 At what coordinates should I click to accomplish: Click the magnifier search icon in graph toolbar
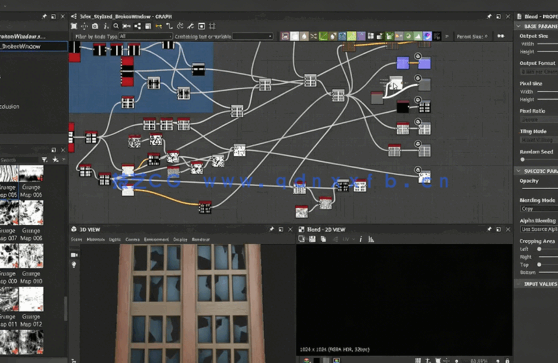point(116,26)
